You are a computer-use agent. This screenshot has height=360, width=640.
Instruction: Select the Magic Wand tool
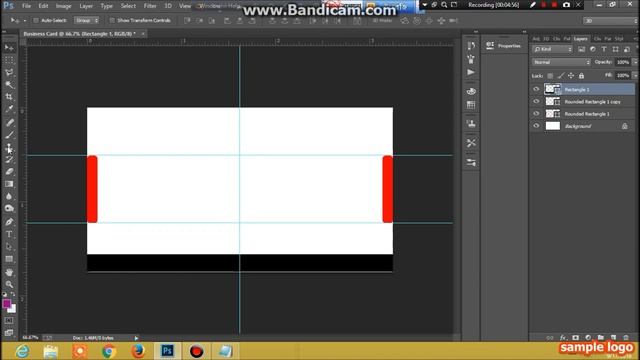pos(9,84)
